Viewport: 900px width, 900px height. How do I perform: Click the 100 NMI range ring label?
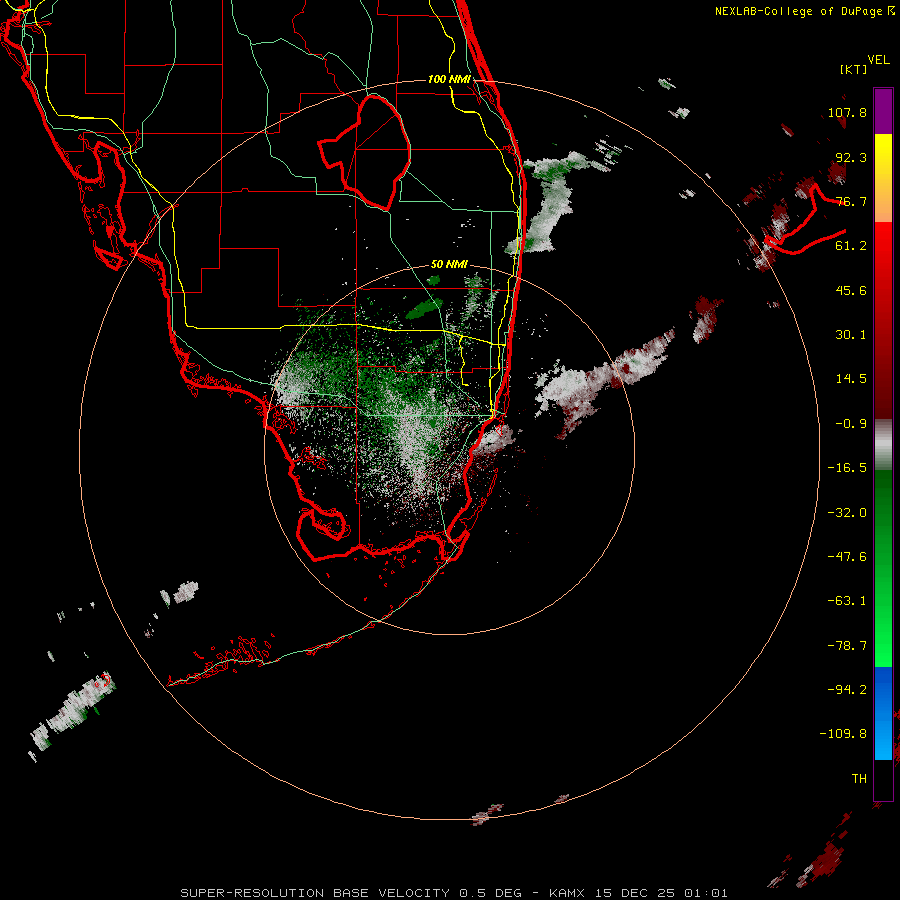click(x=449, y=79)
